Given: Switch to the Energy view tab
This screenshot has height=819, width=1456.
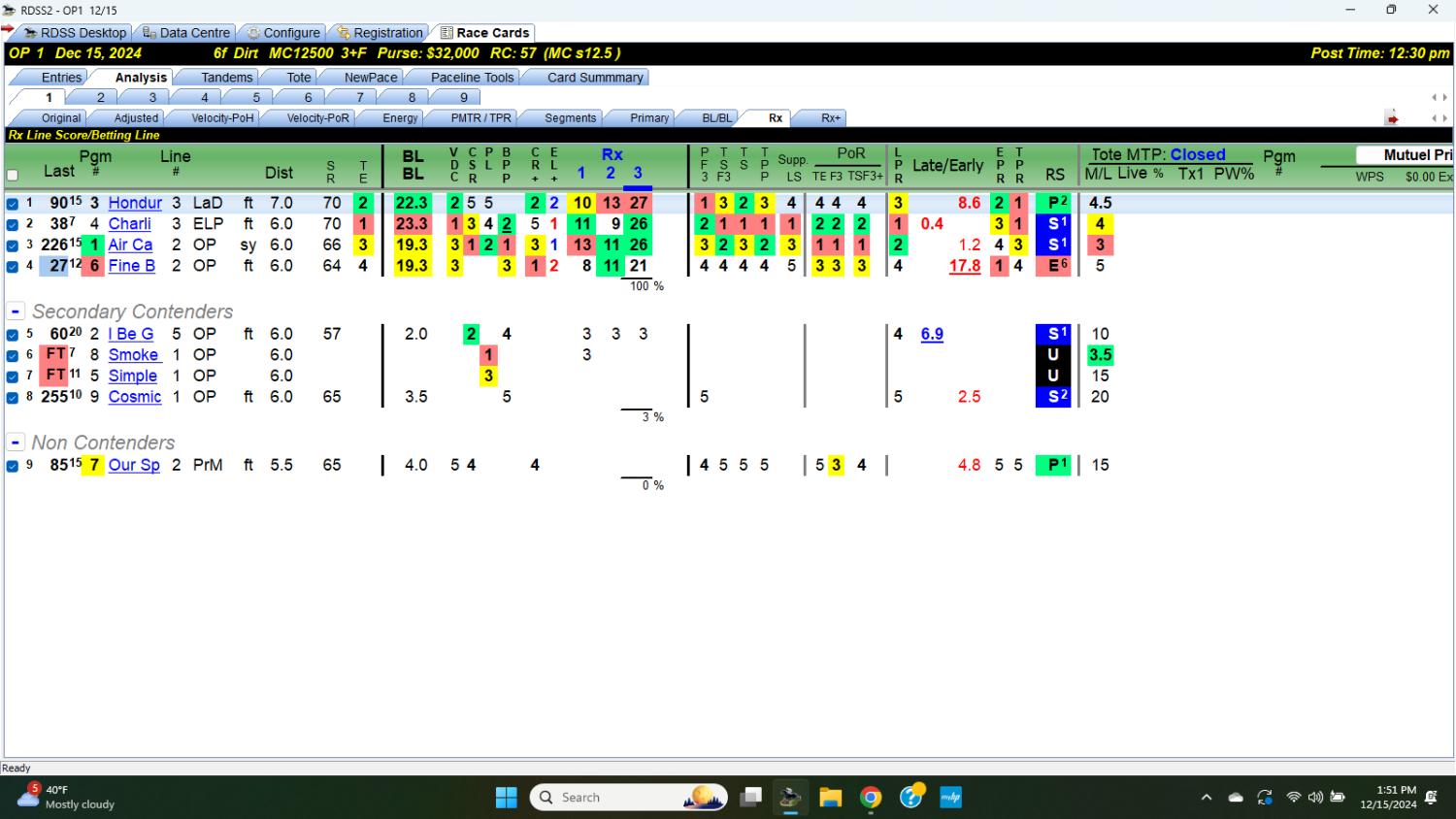Looking at the screenshot, I should (x=400, y=118).
